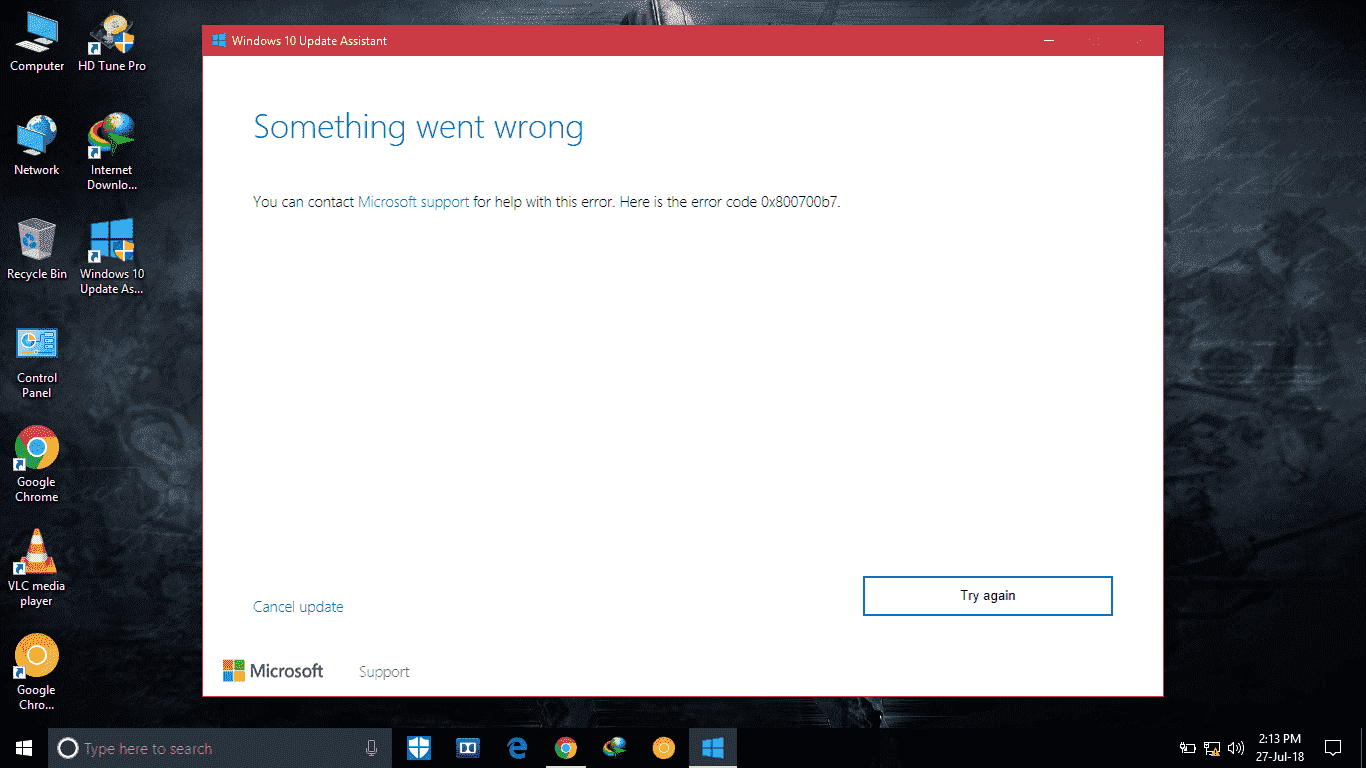1366x768 pixels.
Task: Select the Computer desktop icon
Action: [37, 42]
